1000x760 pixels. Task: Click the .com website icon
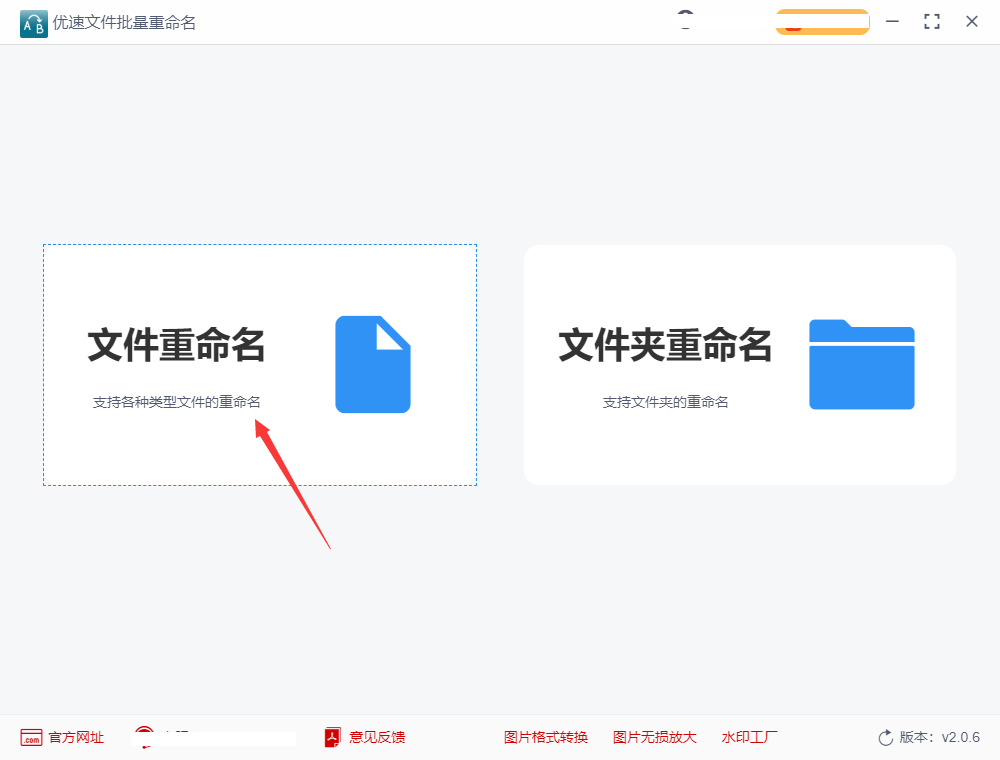coord(31,738)
